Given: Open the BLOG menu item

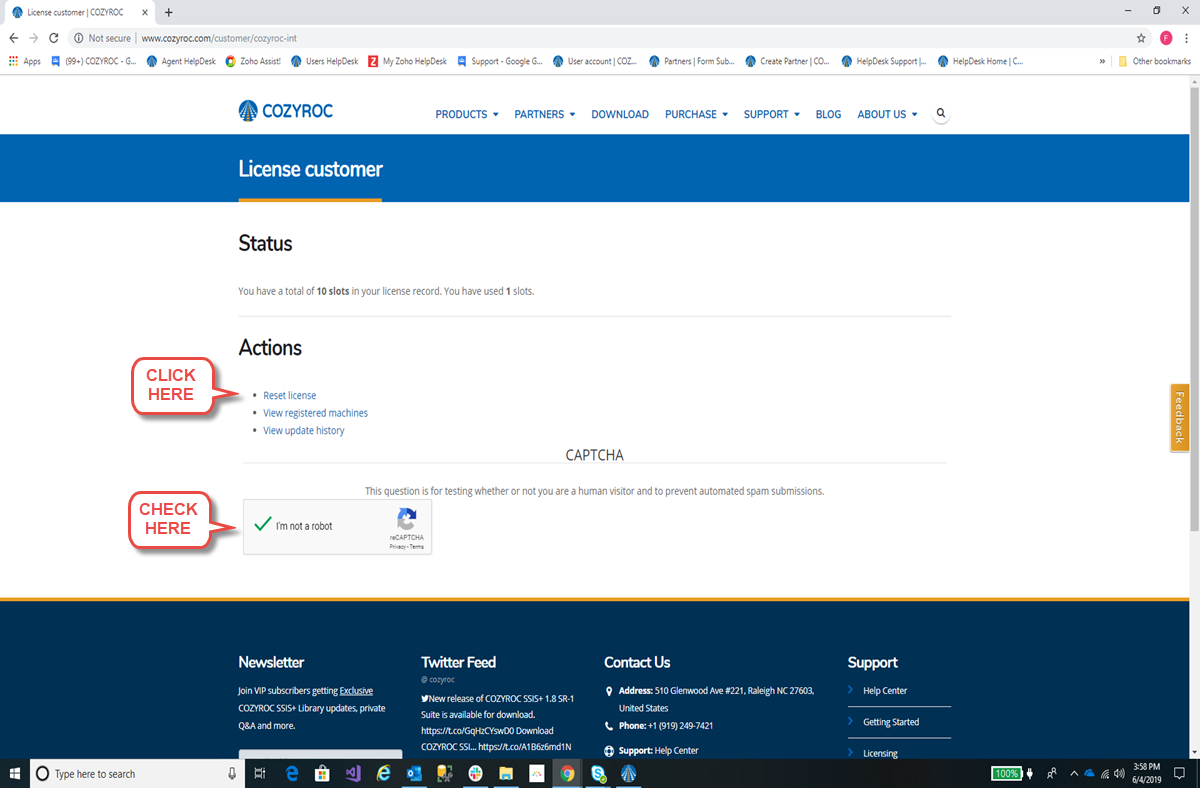Looking at the screenshot, I should click(x=828, y=114).
